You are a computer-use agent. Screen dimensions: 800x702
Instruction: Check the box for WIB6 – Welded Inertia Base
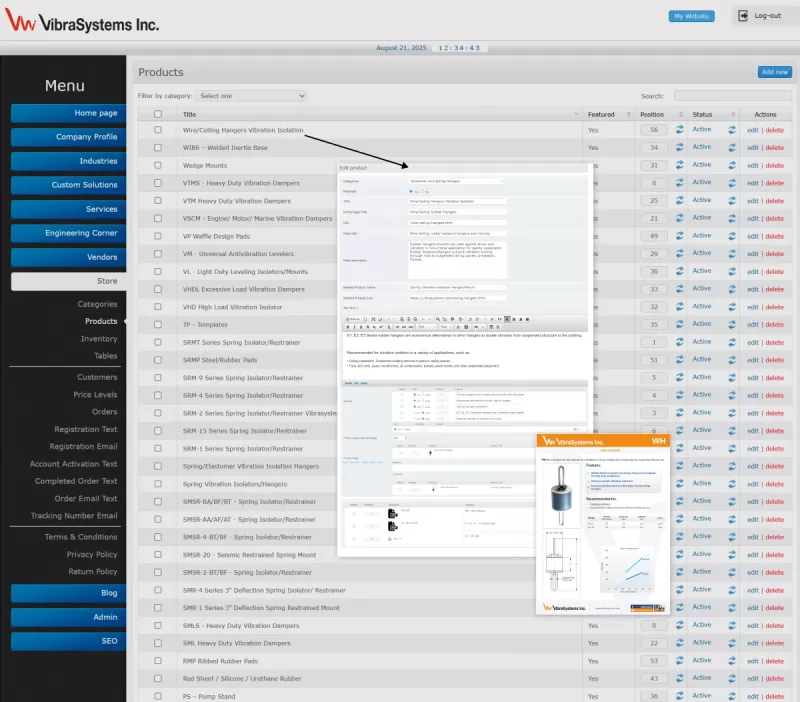pos(157,148)
